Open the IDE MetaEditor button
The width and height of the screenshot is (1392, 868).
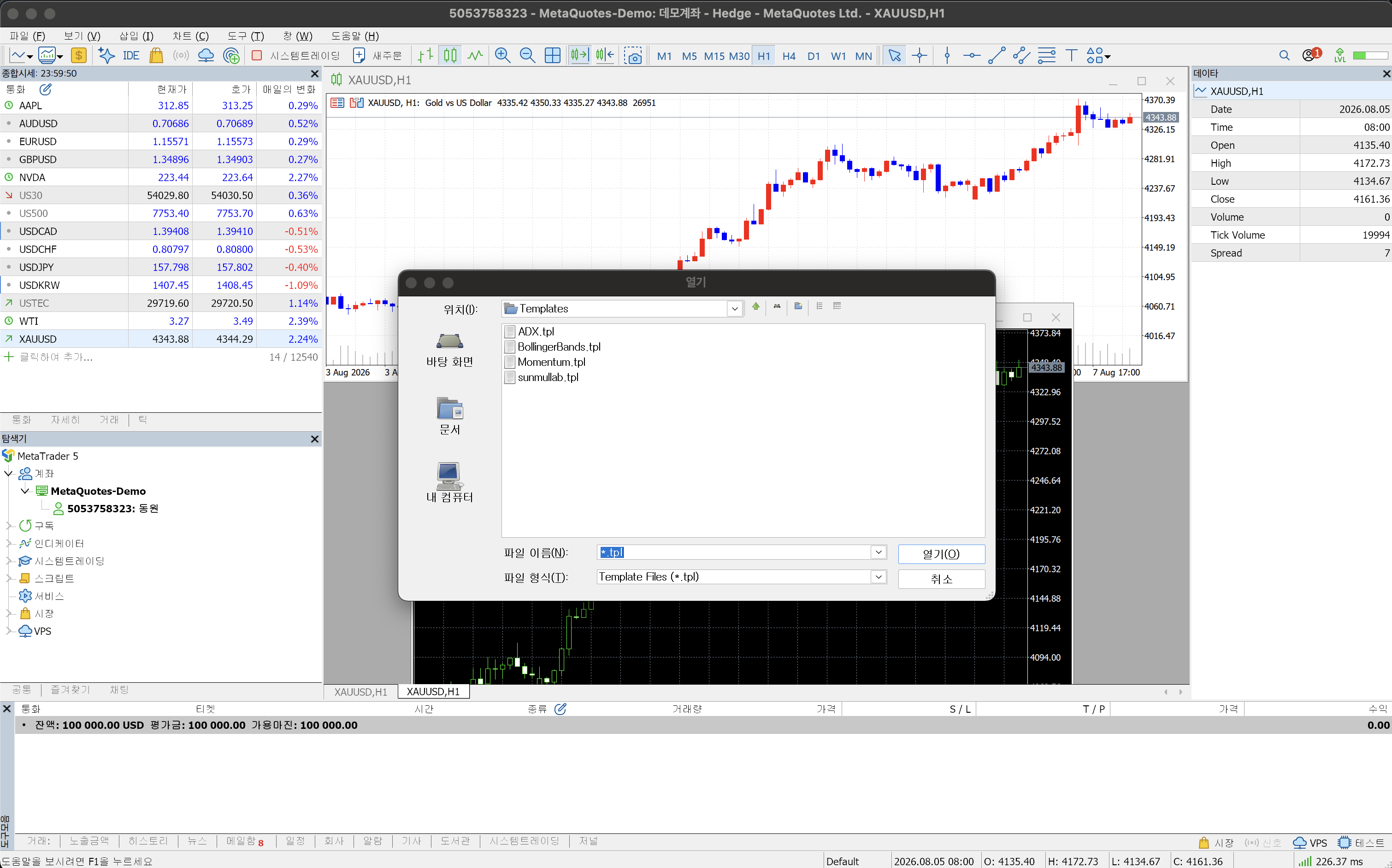[x=131, y=56]
